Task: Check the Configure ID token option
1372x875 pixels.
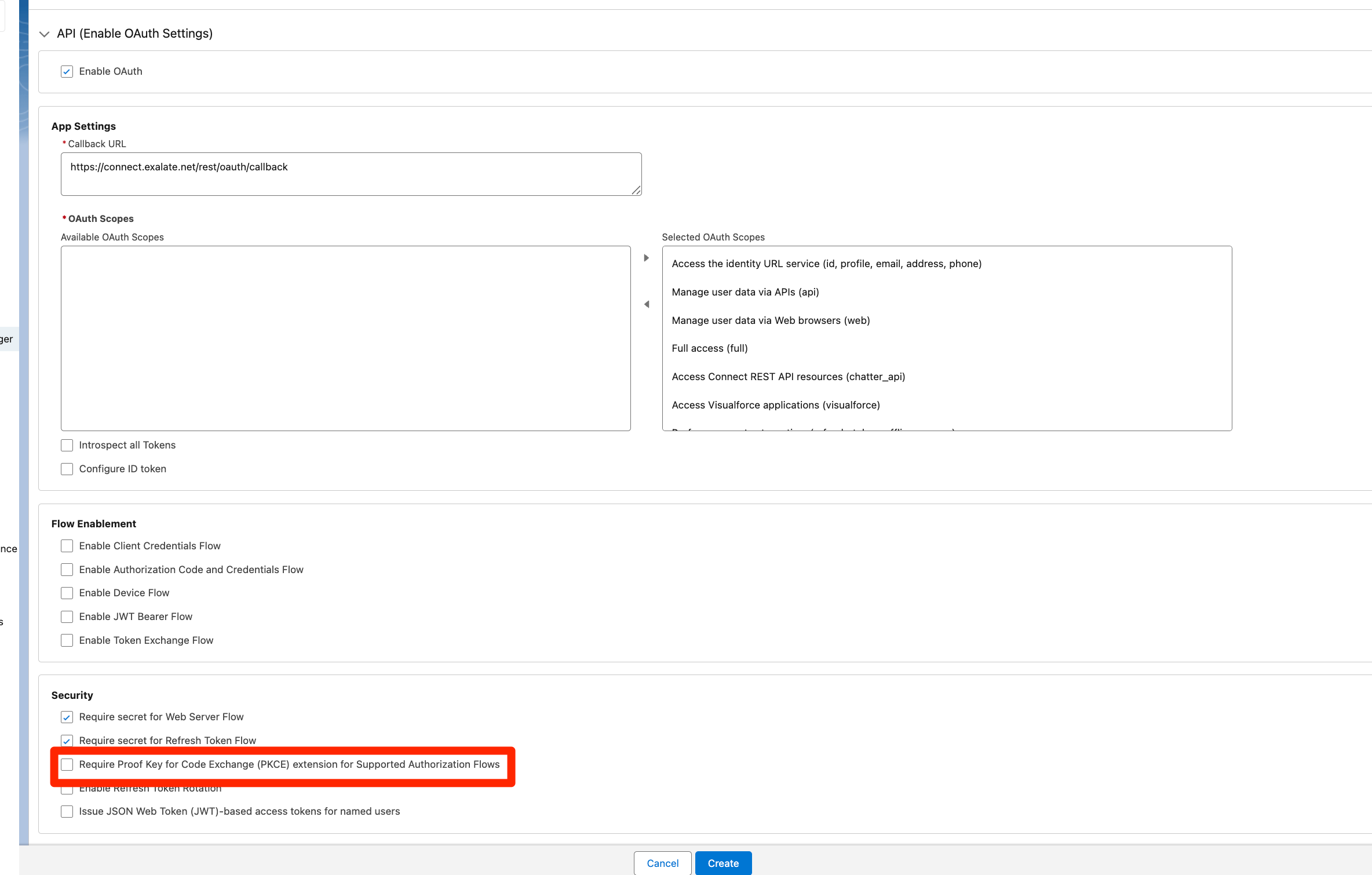Action: click(67, 469)
